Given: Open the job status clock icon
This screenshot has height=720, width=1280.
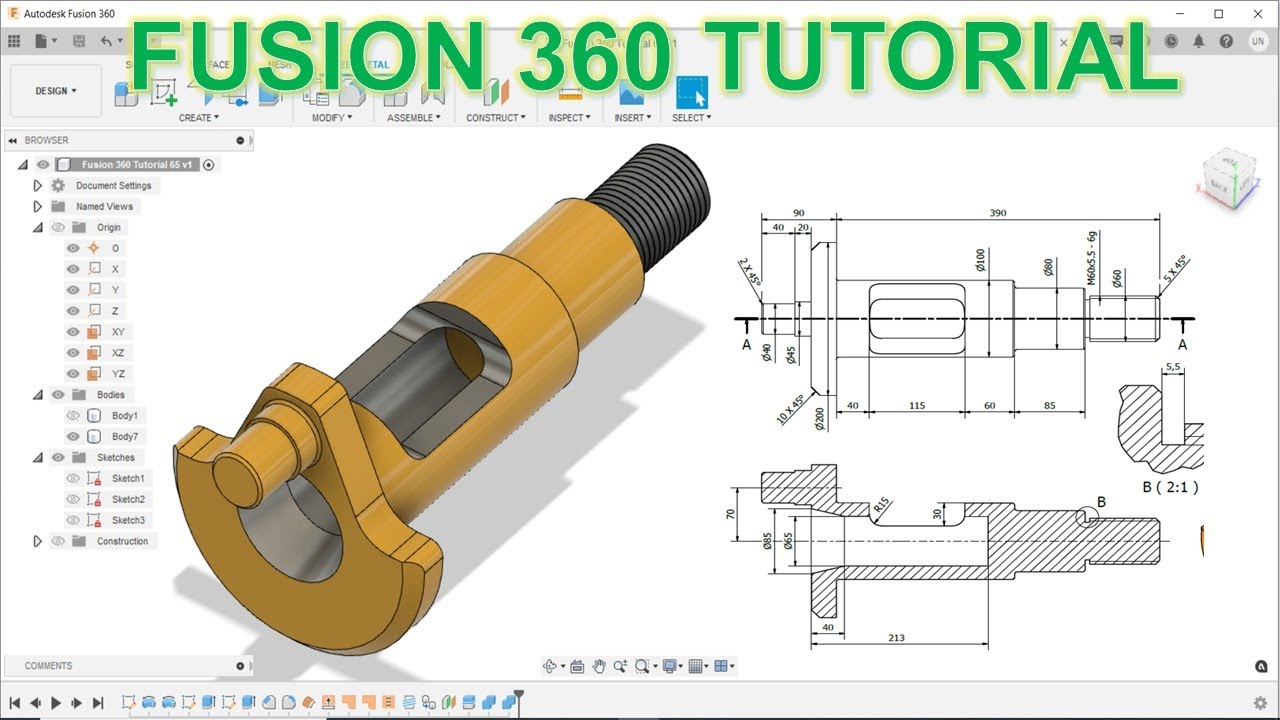Looking at the screenshot, I should pos(1172,41).
